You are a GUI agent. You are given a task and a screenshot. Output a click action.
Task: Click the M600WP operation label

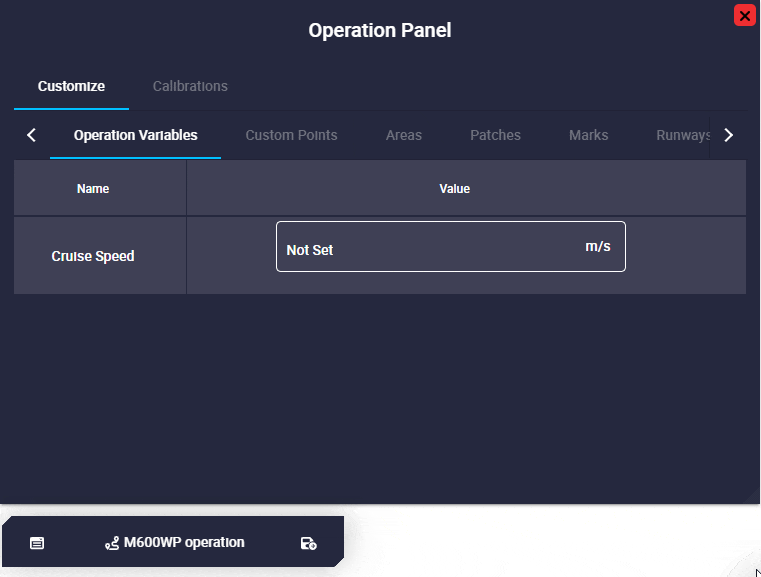coord(184,543)
